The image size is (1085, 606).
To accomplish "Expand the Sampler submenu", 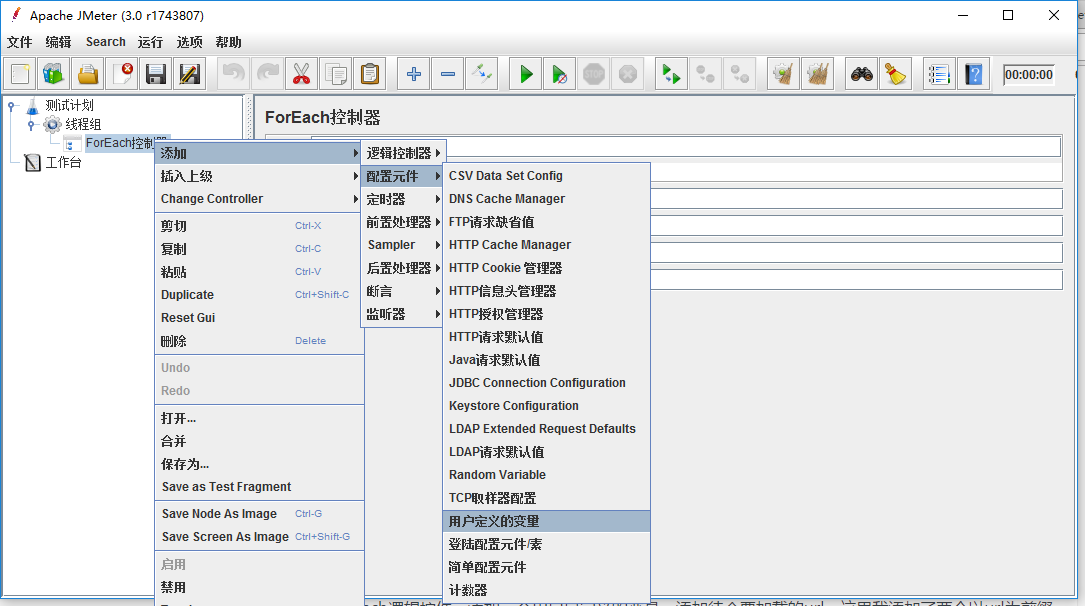I will click(x=403, y=245).
